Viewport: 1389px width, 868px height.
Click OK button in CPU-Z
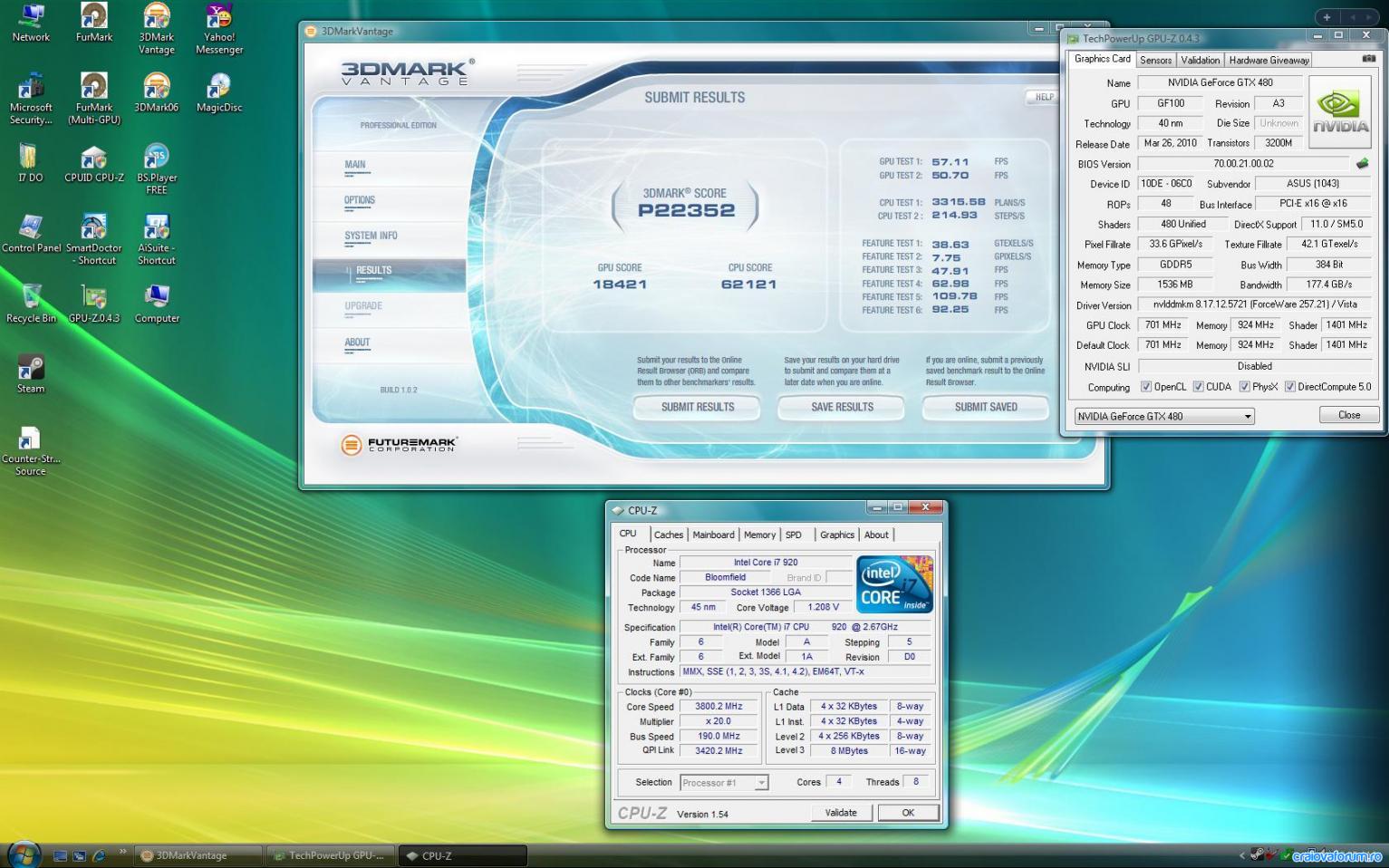coord(908,813)
